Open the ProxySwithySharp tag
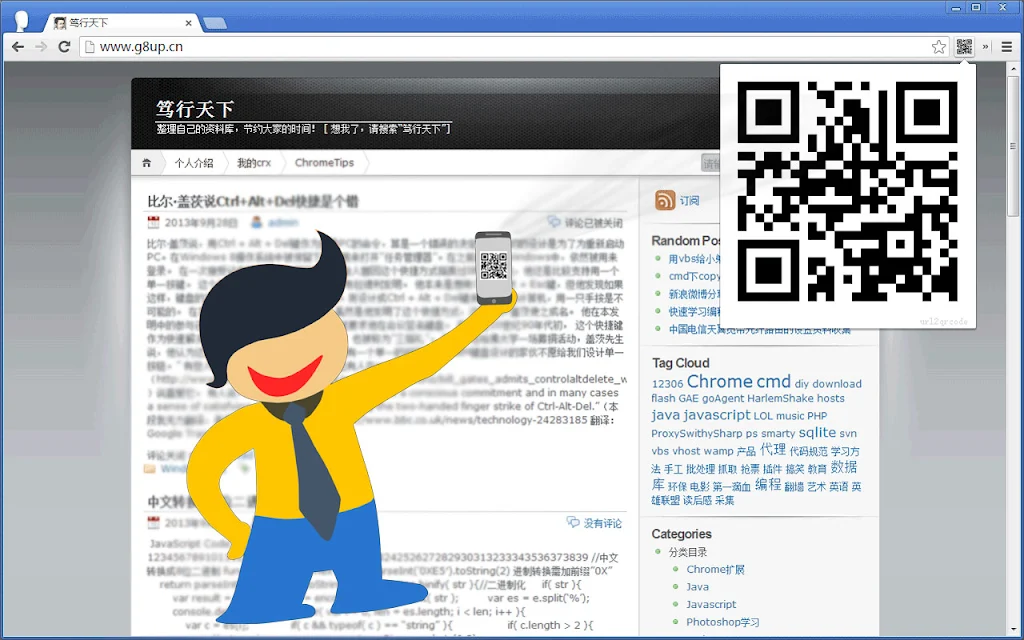Viewport: 1024px width, 640px height. click(x=696, y=434)
